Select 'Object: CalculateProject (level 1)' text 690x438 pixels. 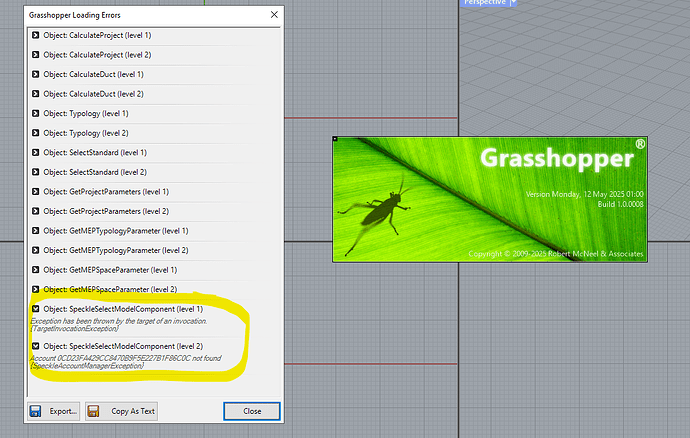97,35
